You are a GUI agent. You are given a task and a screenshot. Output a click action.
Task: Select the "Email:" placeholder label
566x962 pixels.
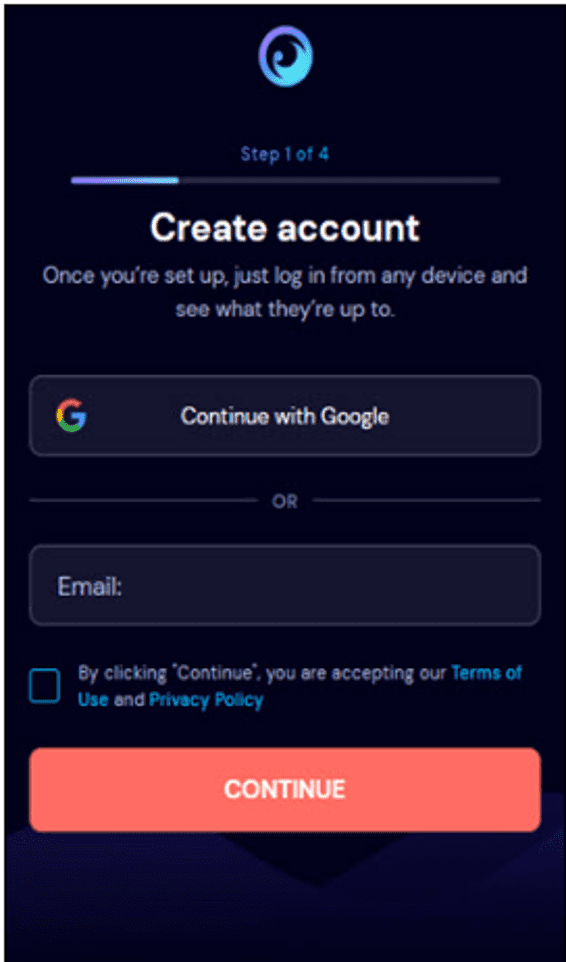[x=90, y=586]
